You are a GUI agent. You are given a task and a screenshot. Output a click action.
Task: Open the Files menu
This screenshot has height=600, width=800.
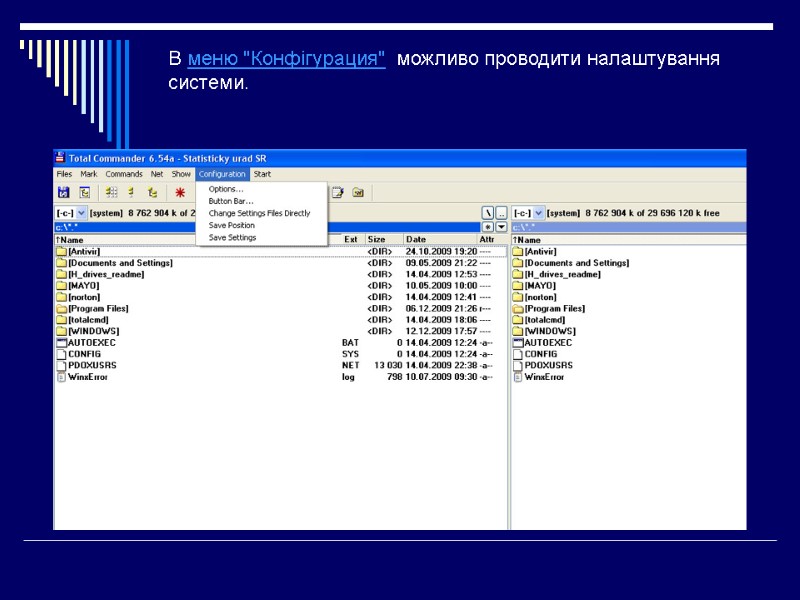[64, 174]
